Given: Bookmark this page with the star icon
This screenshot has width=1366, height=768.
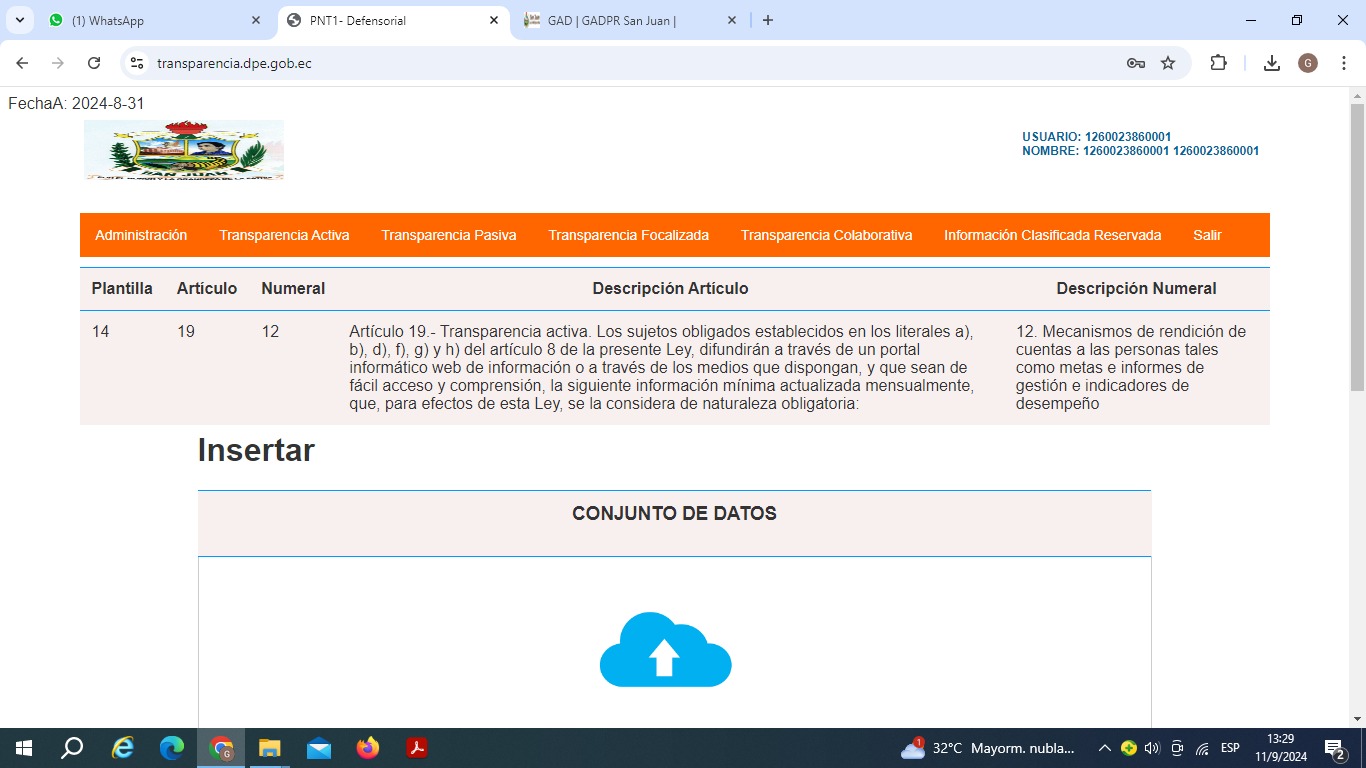Looking at the screenshot, I should (x=1168, y=63).
